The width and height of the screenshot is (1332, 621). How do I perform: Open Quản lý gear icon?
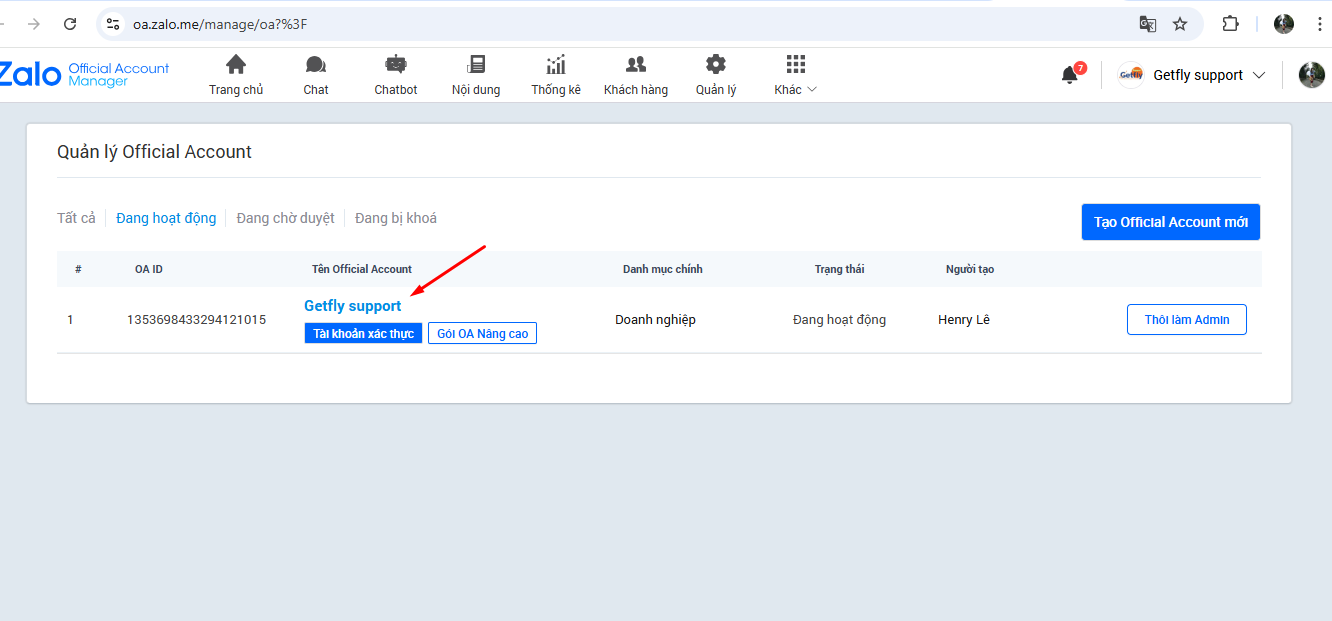click(716, 65)
